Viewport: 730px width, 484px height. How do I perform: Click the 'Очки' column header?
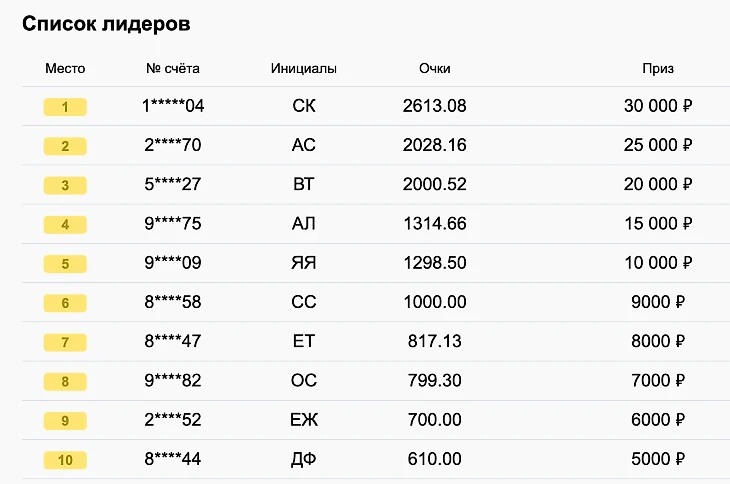pos(435,69)
